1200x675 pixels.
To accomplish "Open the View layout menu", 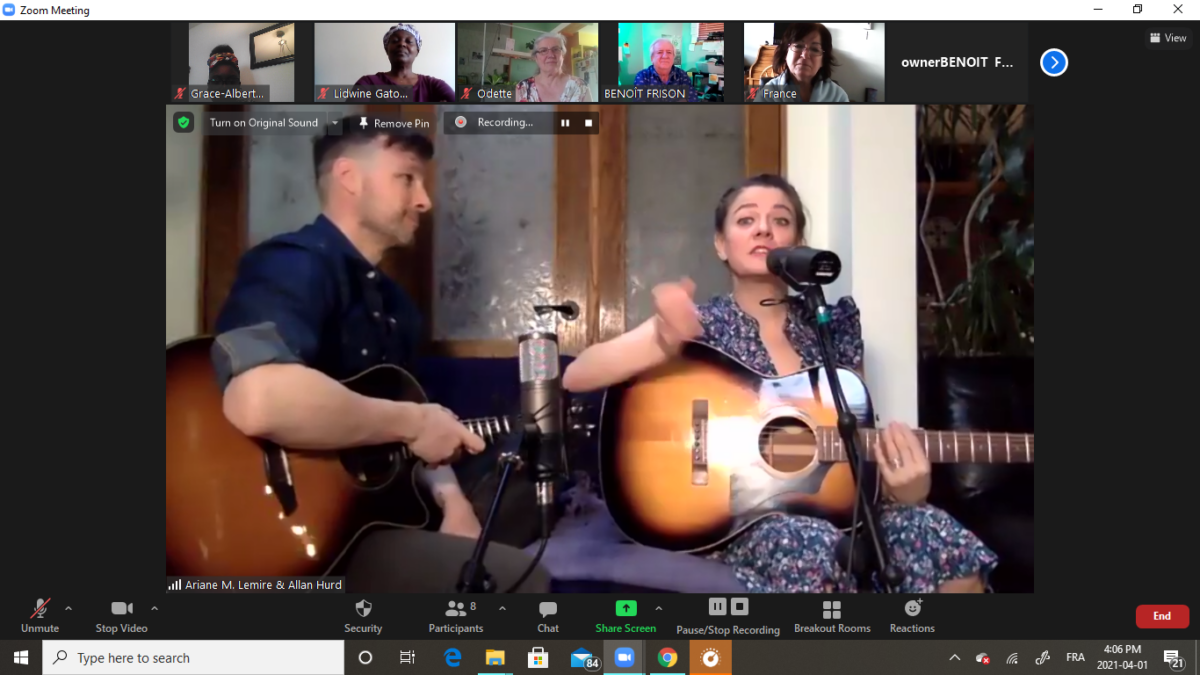I will 1168,38.
